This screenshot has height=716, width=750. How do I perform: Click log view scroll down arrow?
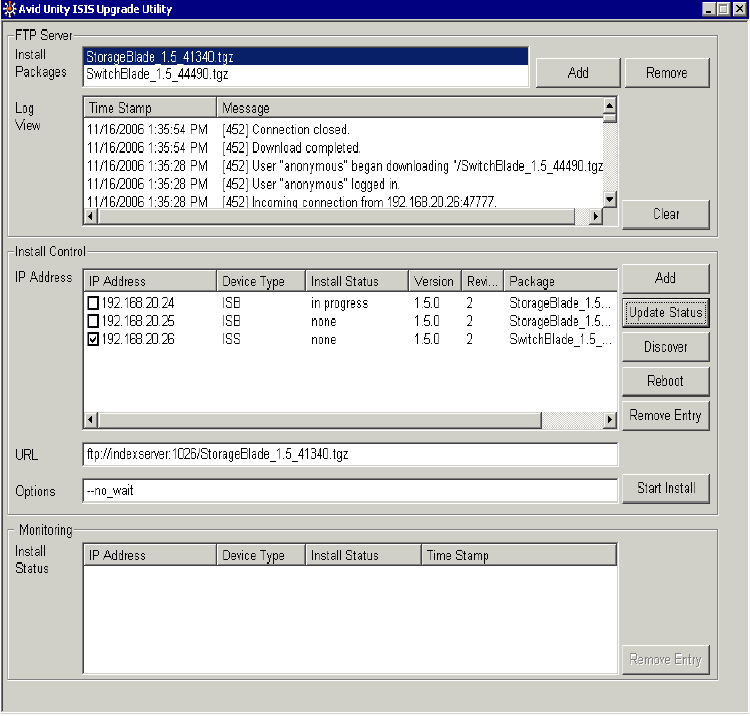coord(609,199)
